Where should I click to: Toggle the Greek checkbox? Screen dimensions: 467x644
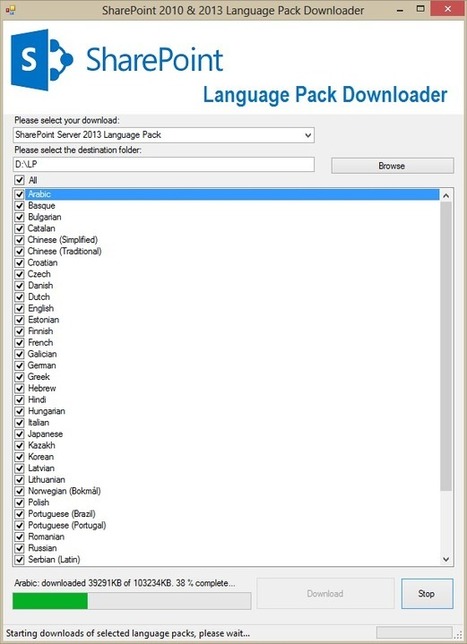[19, 377]
